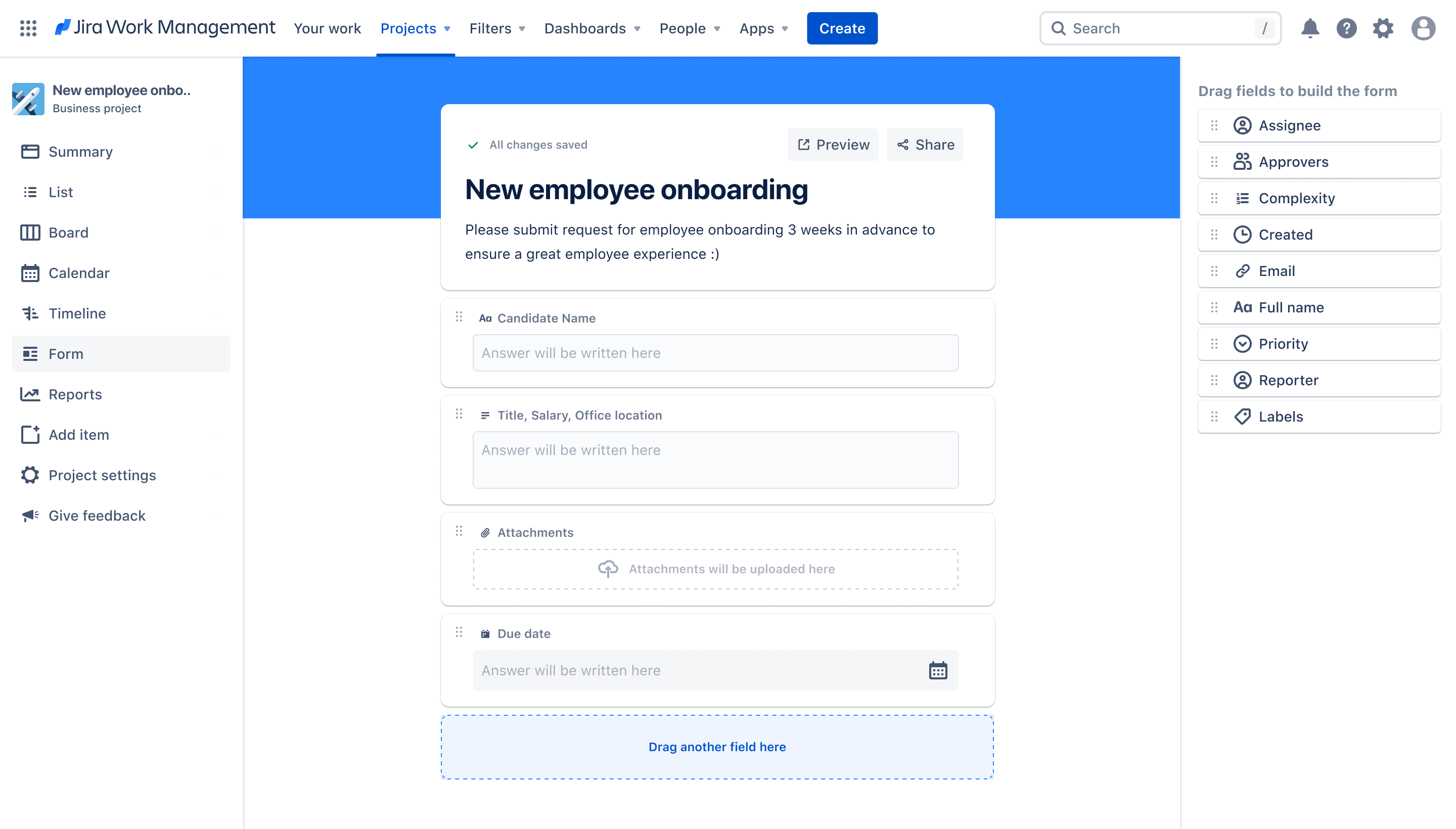Viewport: 1456px width, 829px height.
Task: Click the Summary icon in sidebar
Action: [x=29, y=151]
